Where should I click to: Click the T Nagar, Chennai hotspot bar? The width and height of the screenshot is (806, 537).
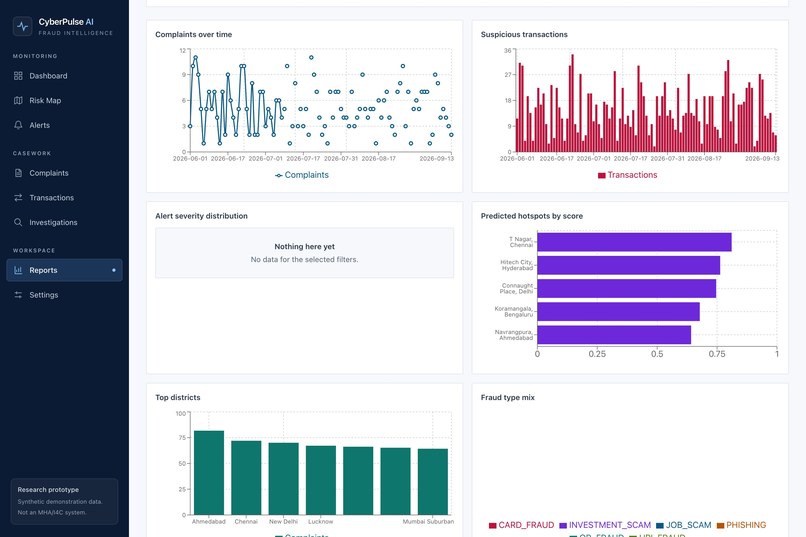click(634, 242)
